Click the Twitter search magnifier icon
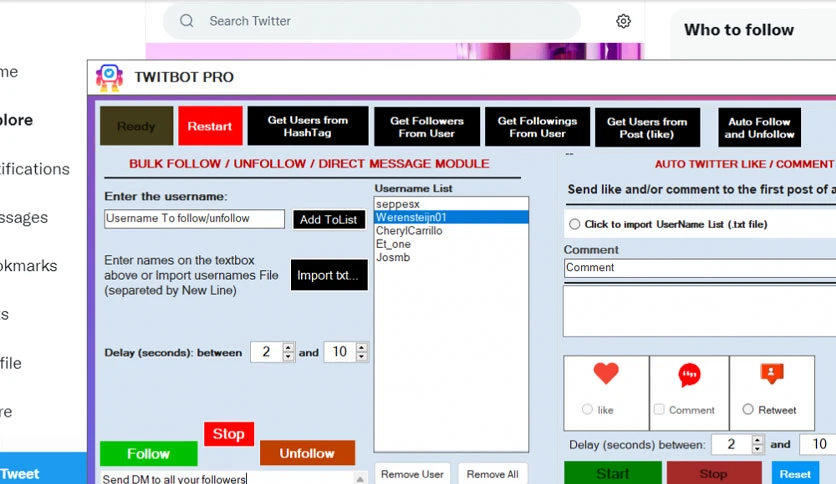This screenshot has width=836, height=484. point(187,21)
